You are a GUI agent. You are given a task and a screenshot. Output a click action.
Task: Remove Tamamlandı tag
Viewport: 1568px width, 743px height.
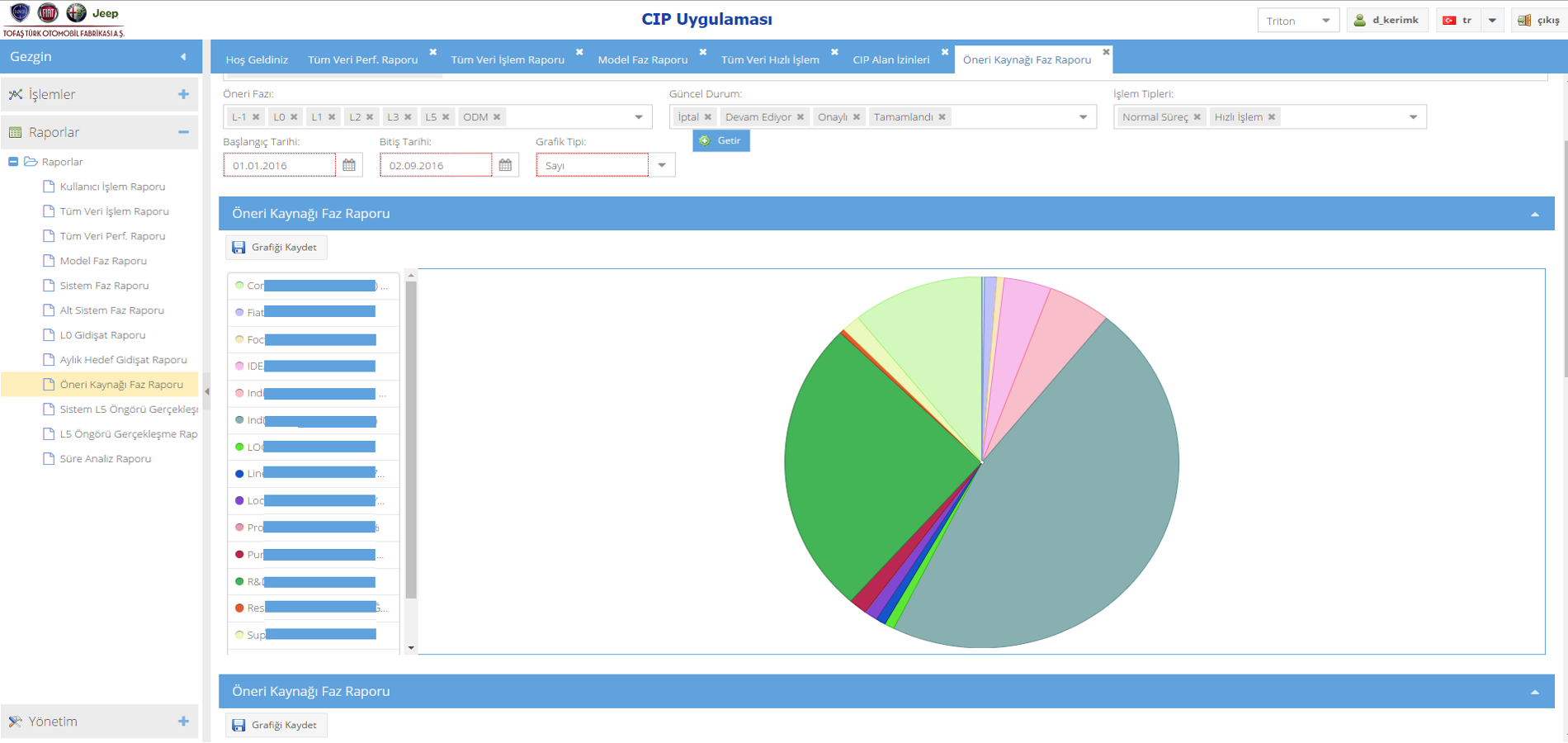click(942, 117)
